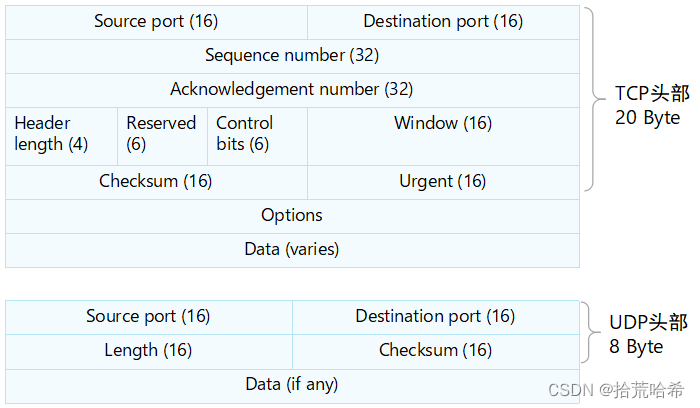
Task: Click the UDP Destination port (16) cell
Action: coord(435,316)
